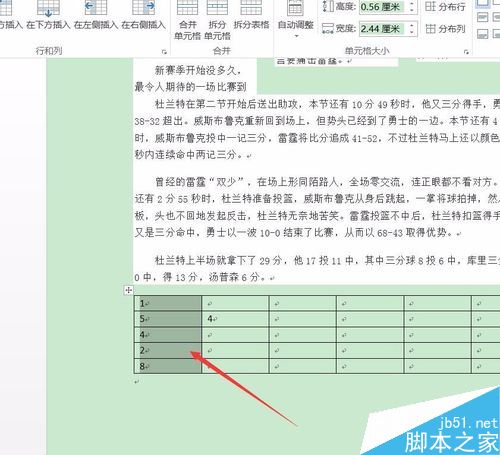Image resolution: width=500 pixels, height=455 pixels.
Task: Click paragraph starting 杜兰特上半场就拿下了
Action: (317, 269)
